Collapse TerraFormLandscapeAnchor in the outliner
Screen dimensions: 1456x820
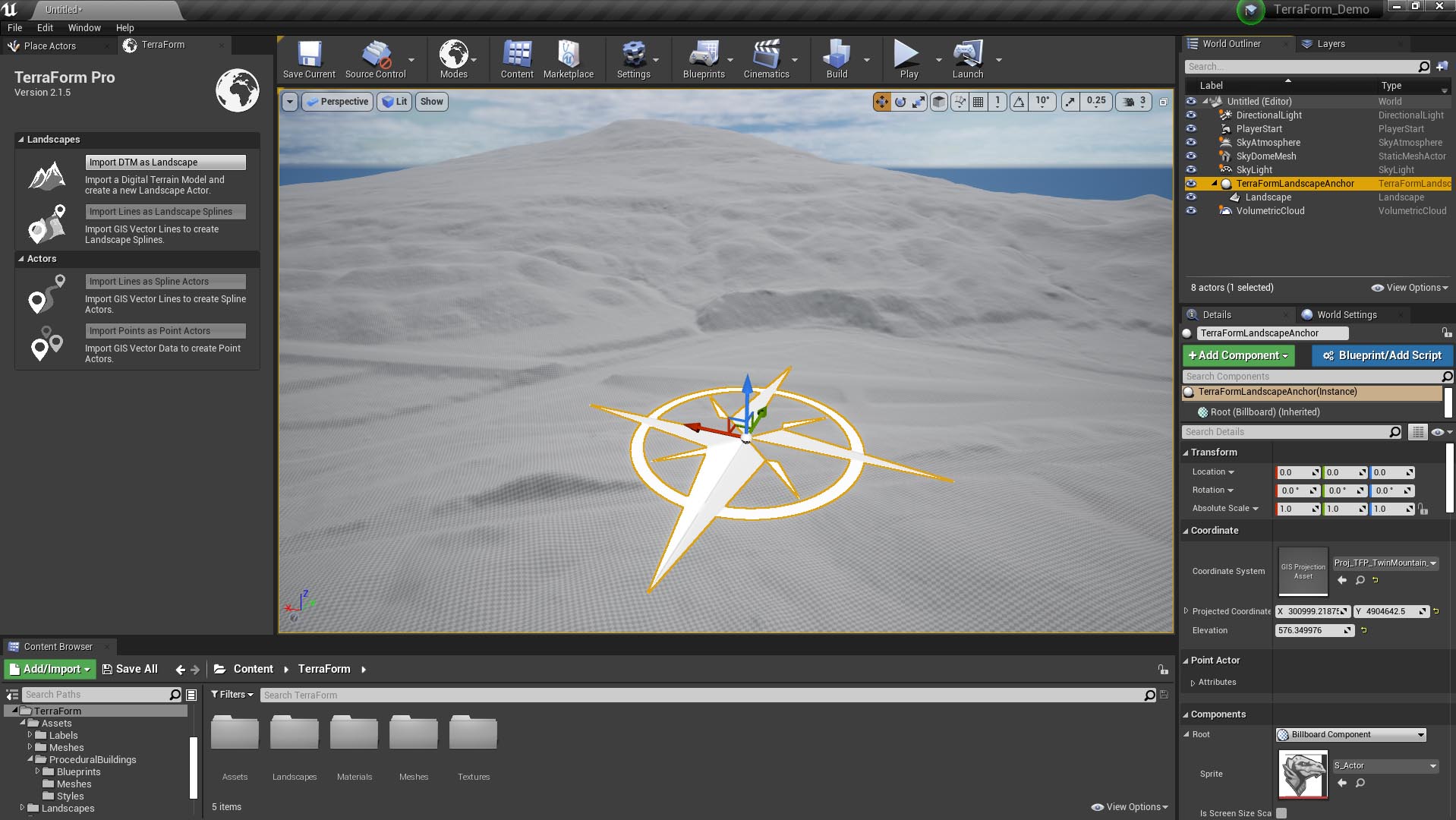click(x=1214, y=184)
